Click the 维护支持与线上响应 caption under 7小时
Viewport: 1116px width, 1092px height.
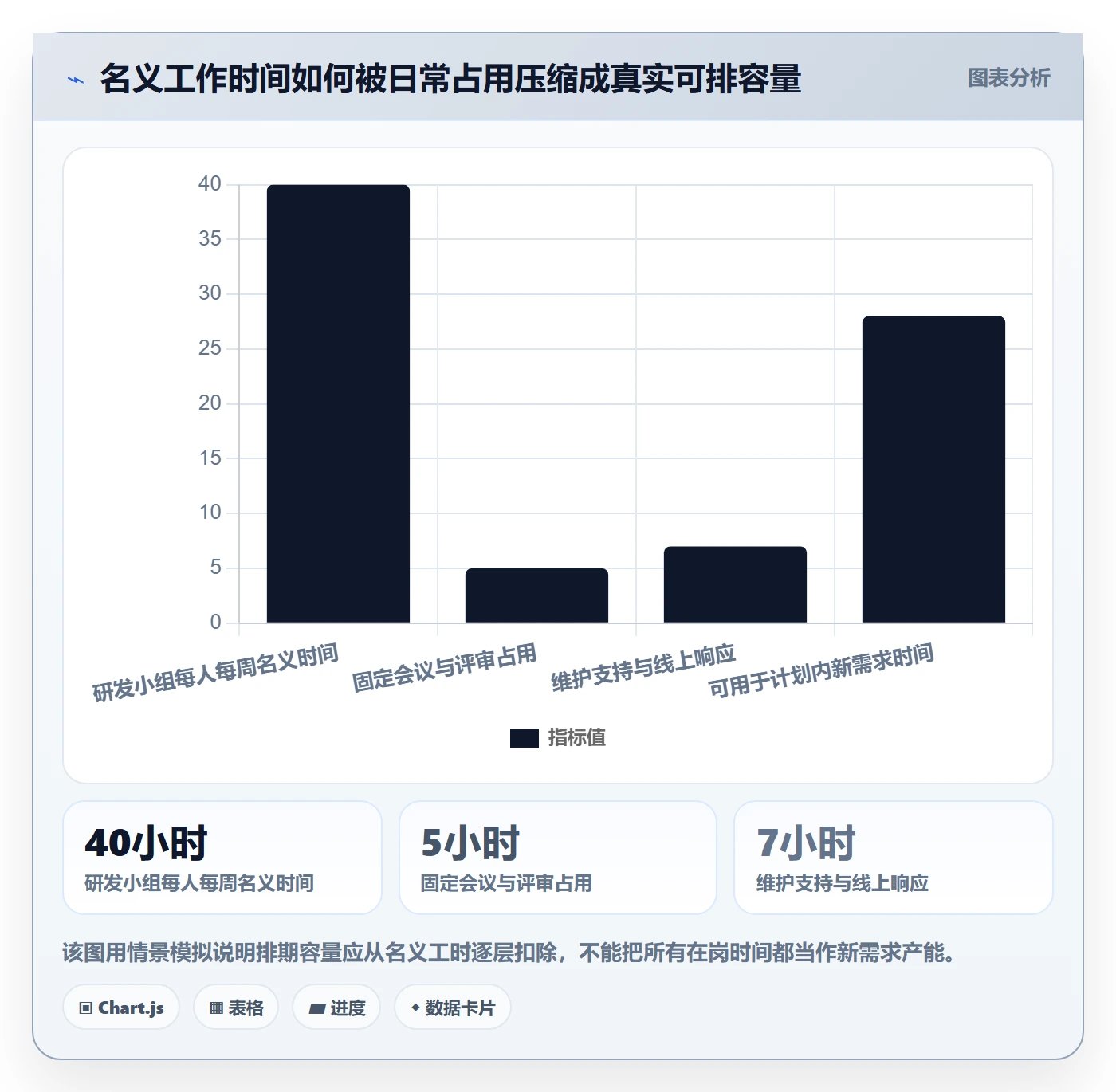(843, 883)
